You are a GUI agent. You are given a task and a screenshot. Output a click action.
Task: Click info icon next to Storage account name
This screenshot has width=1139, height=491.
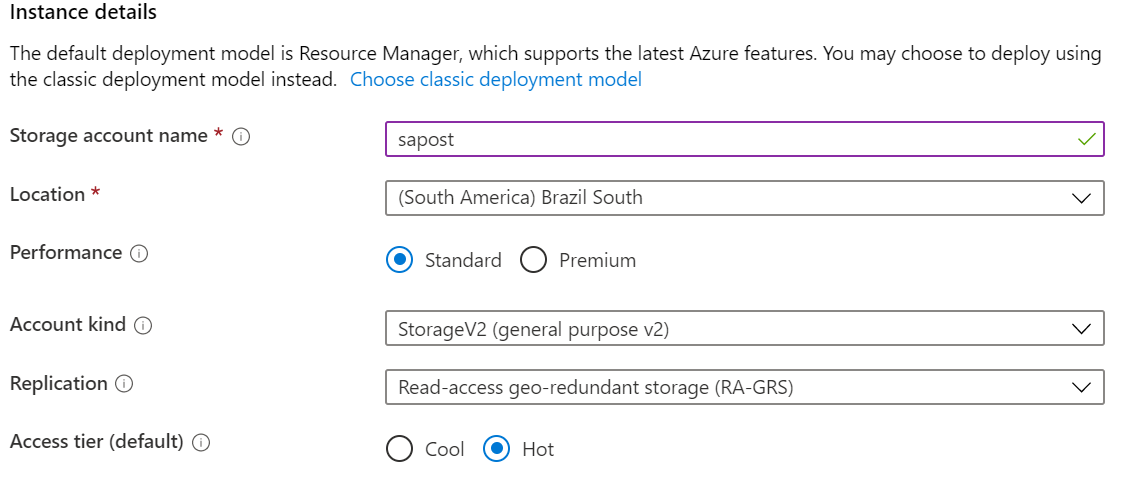(241, 137)
